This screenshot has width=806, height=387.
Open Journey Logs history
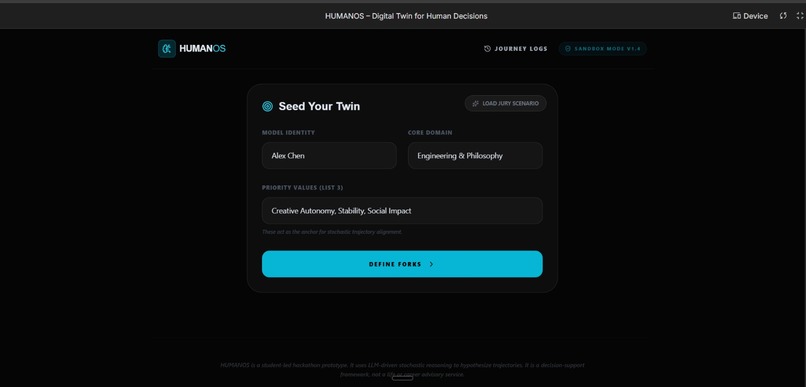[516, 49]
